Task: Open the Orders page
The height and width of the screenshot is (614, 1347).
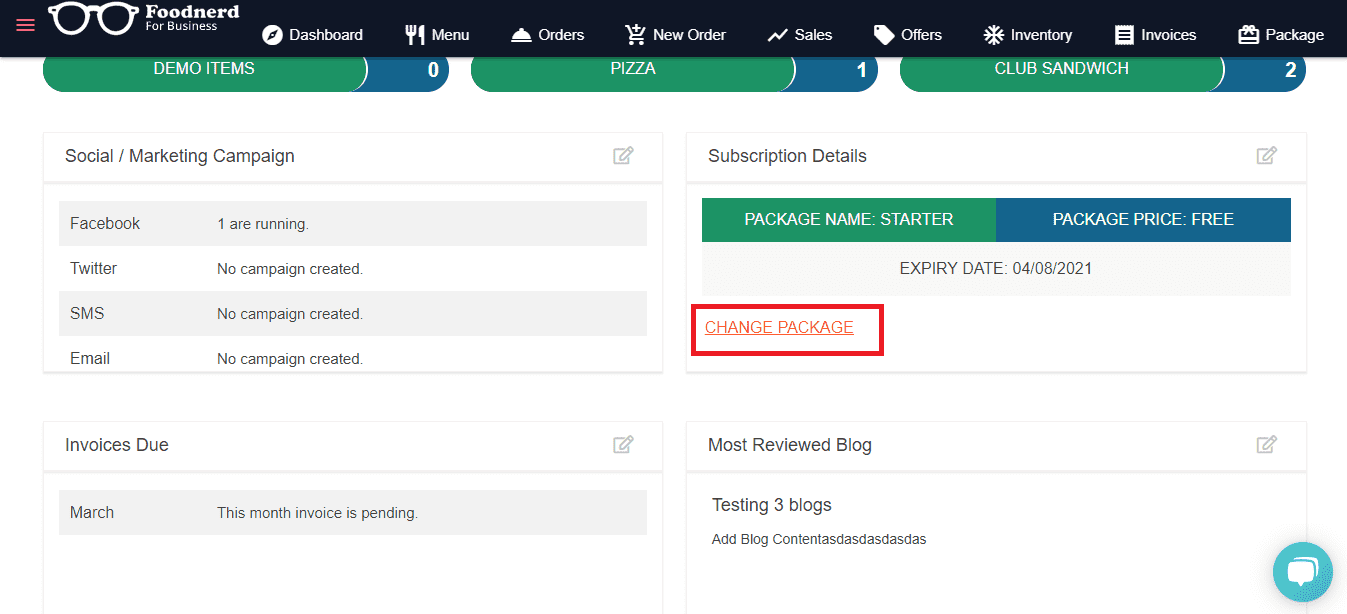Action: point(547,35)
